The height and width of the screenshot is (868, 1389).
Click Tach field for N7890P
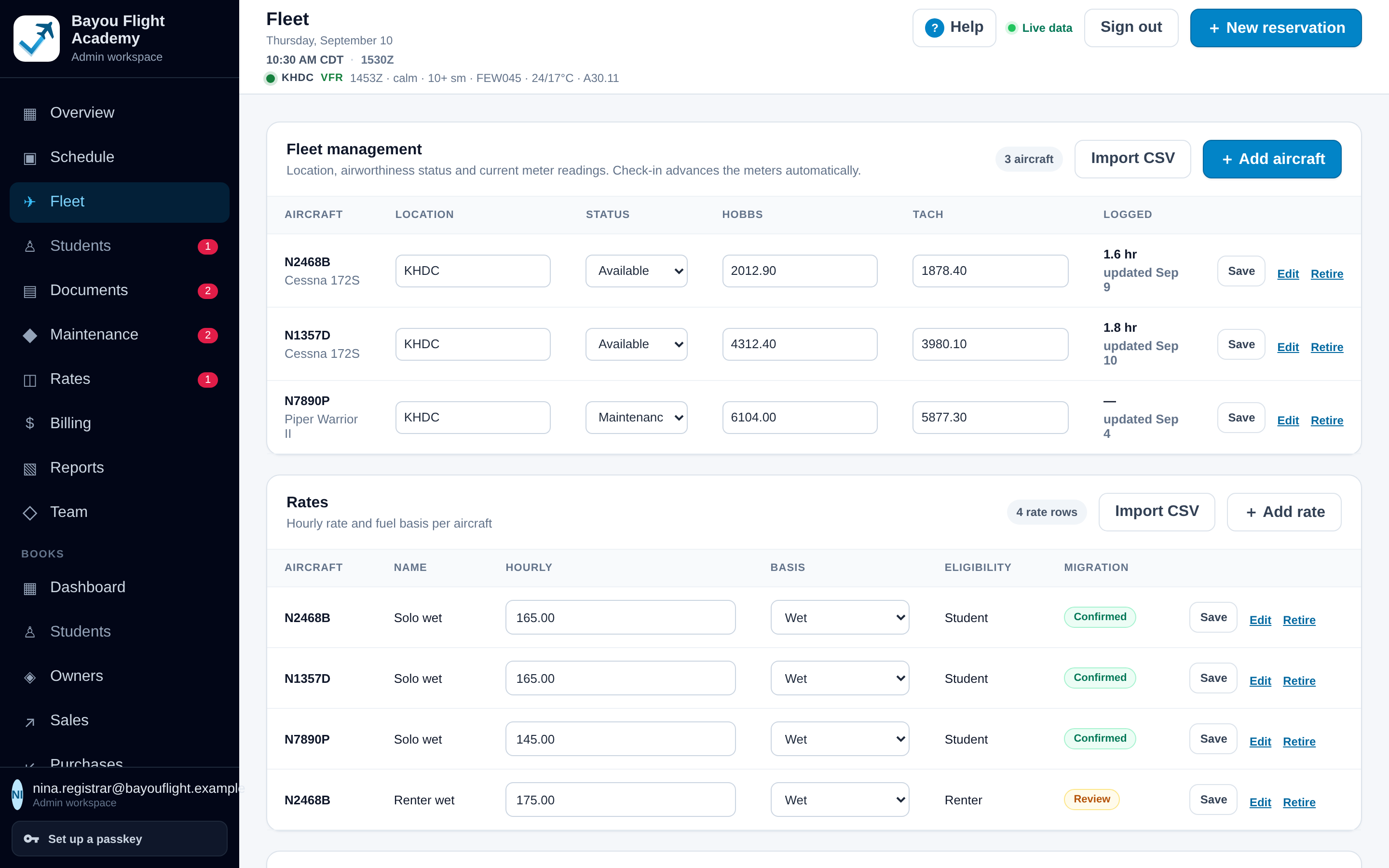coord(990,417)
